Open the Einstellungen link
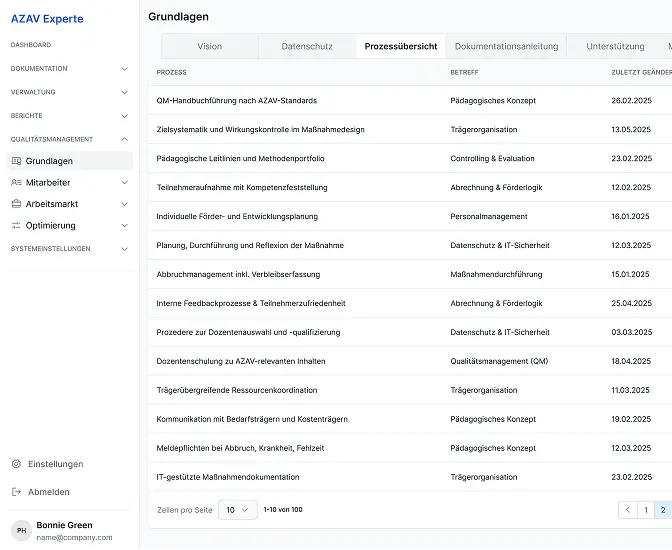This screenshot has height=550, width=672. coord(55,464)
